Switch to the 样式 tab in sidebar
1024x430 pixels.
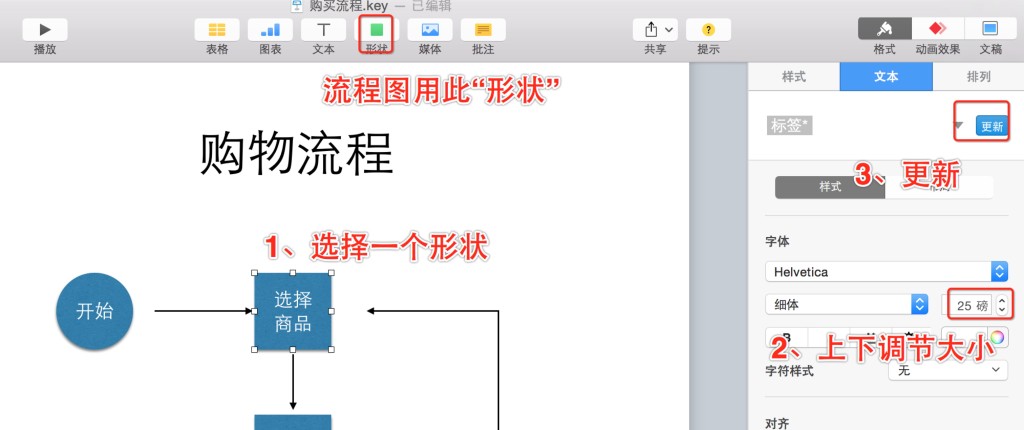[x=793, y=76]
